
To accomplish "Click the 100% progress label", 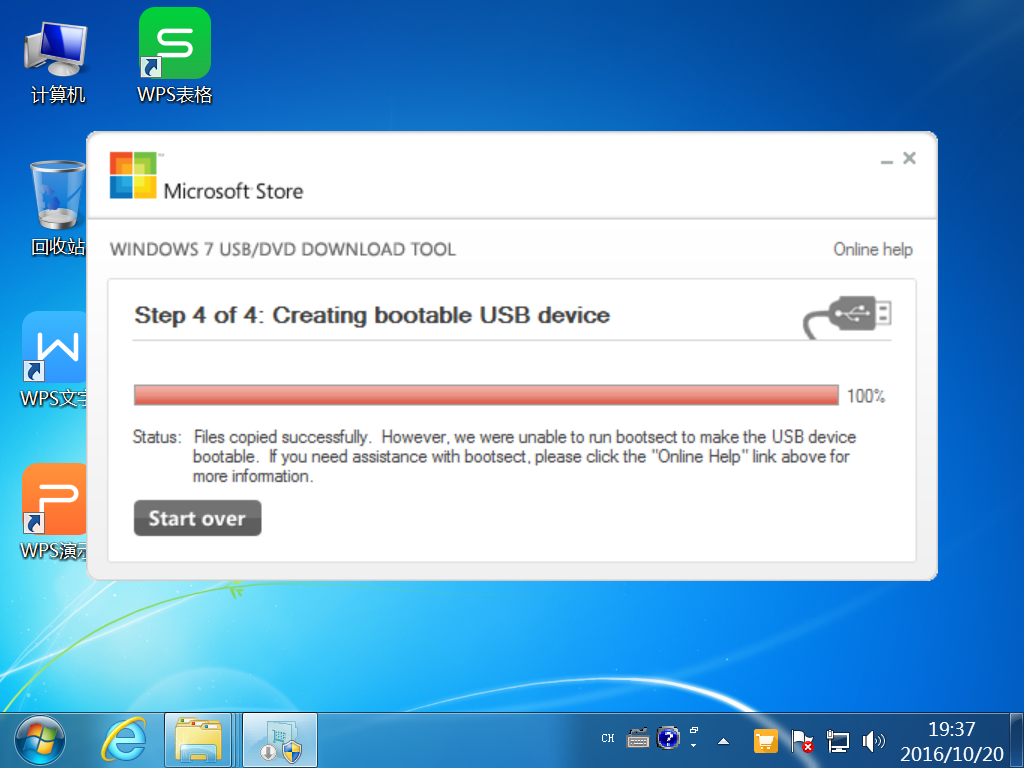I will point(866,396).
